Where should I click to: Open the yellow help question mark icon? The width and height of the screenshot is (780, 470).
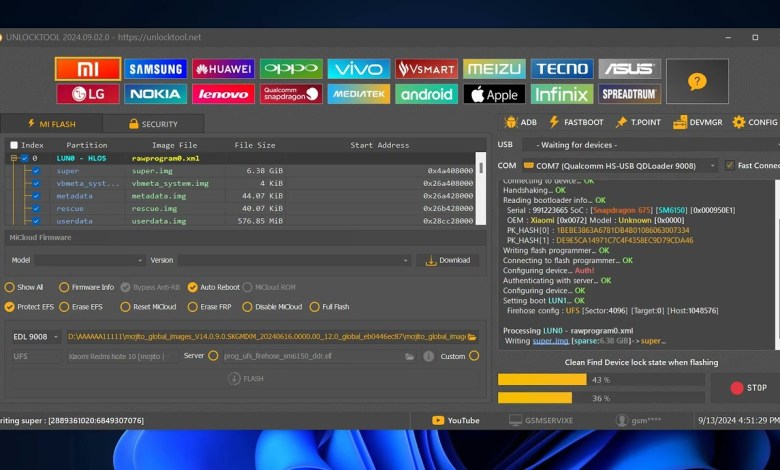pyautogui.click(x=697, y=82)
